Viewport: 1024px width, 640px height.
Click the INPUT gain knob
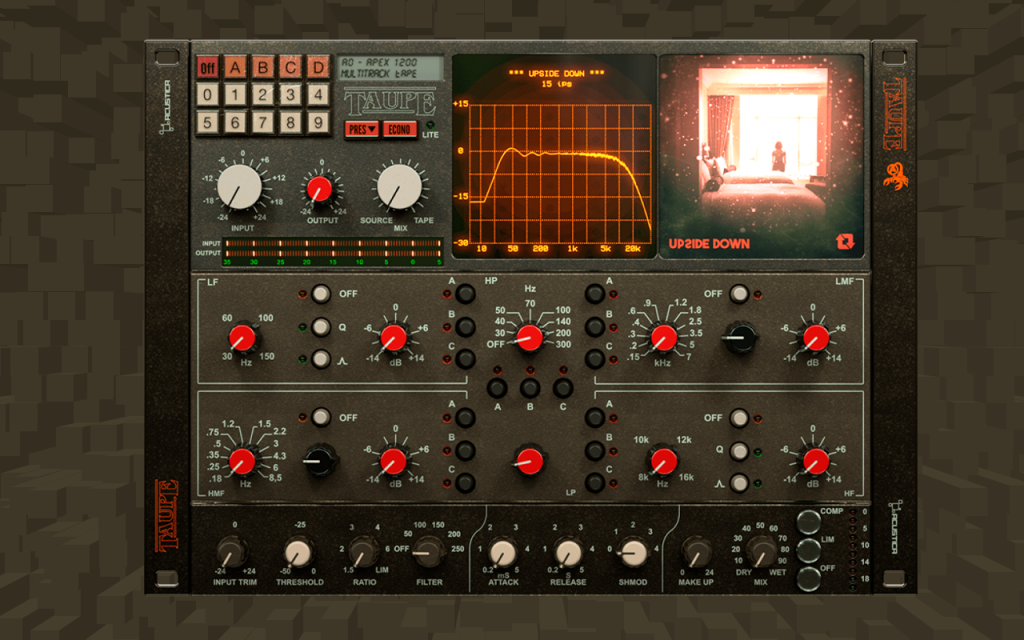click(x=240, y=187)
